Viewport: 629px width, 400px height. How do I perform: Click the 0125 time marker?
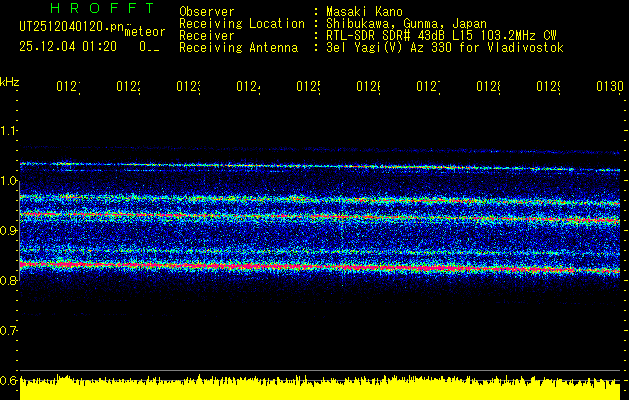pos(308,87)
